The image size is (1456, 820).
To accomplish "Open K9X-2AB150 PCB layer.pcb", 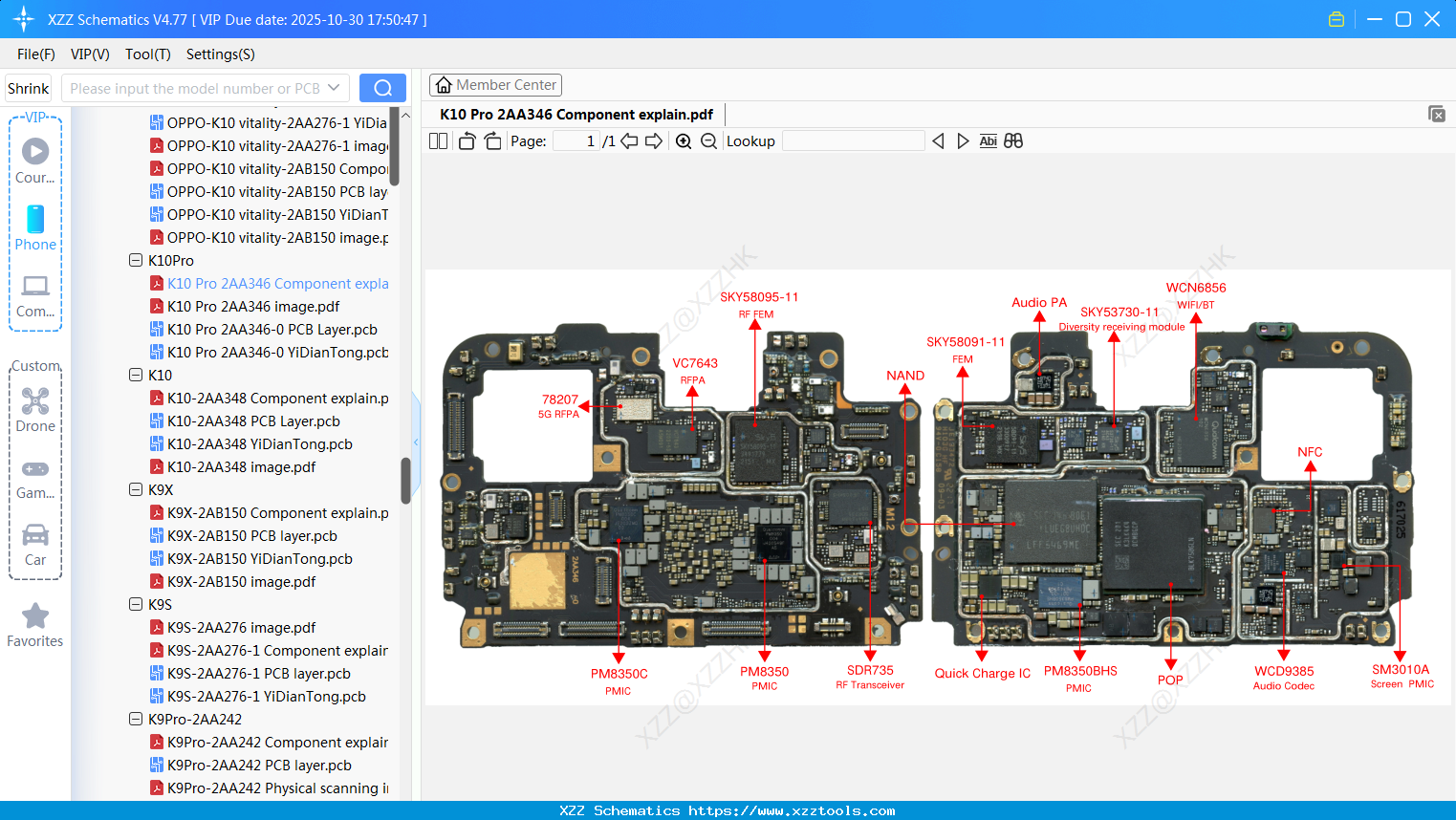I will pos(252,536).
